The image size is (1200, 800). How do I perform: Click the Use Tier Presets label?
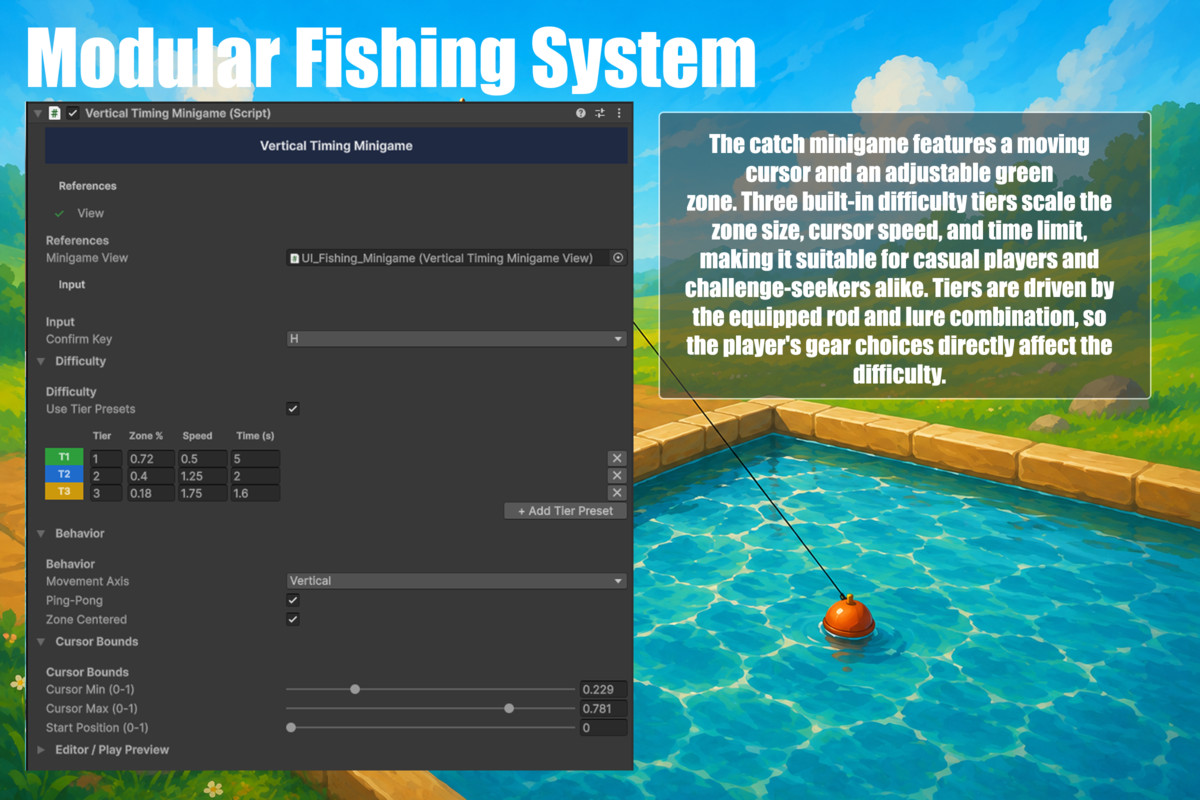[x=91, y=409]
